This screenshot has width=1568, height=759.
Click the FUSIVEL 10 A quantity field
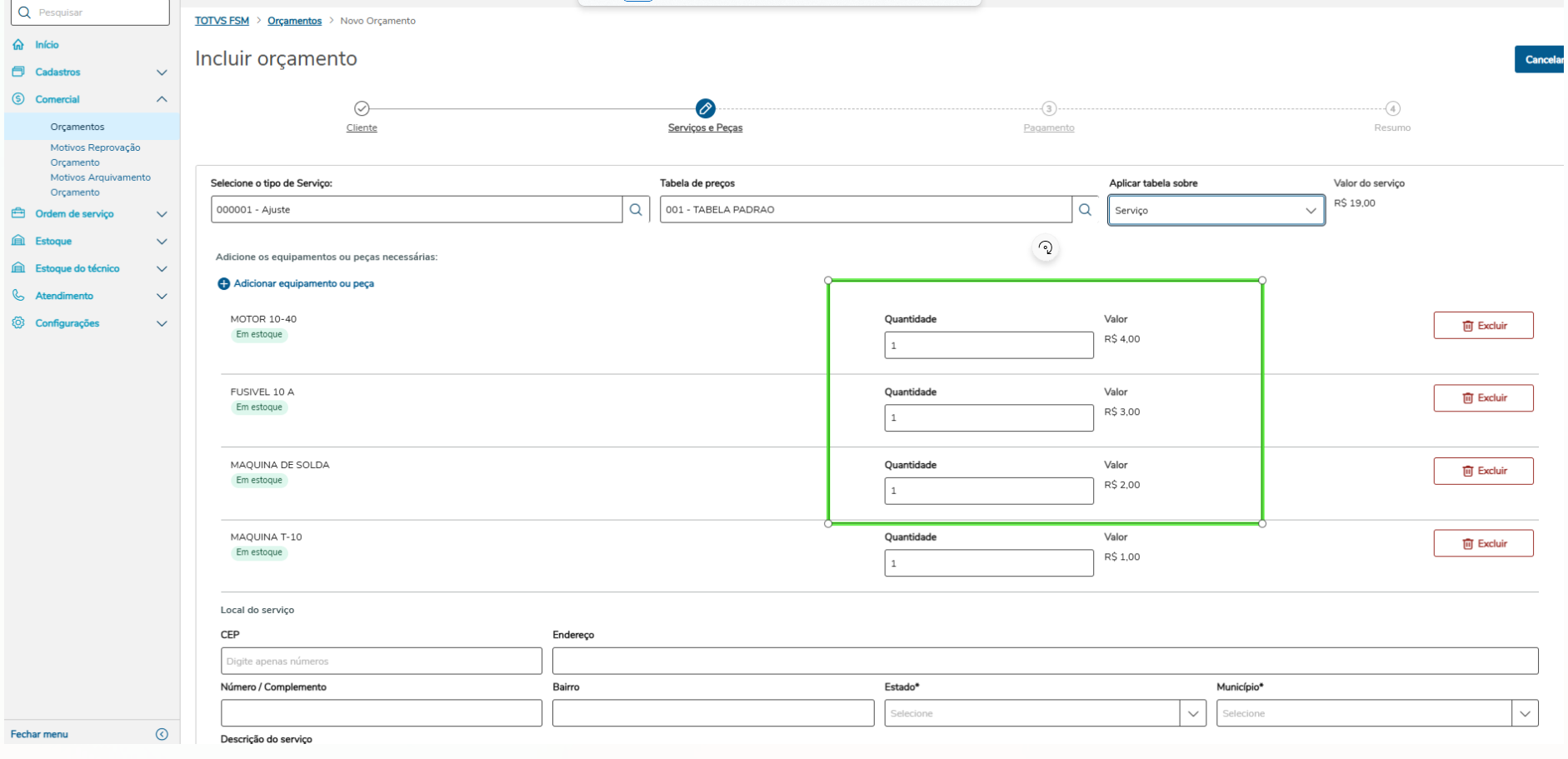point(988,417)
